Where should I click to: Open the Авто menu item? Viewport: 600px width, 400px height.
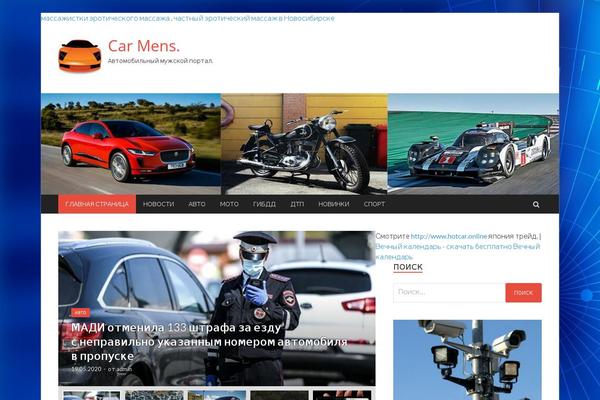point(197,204)
